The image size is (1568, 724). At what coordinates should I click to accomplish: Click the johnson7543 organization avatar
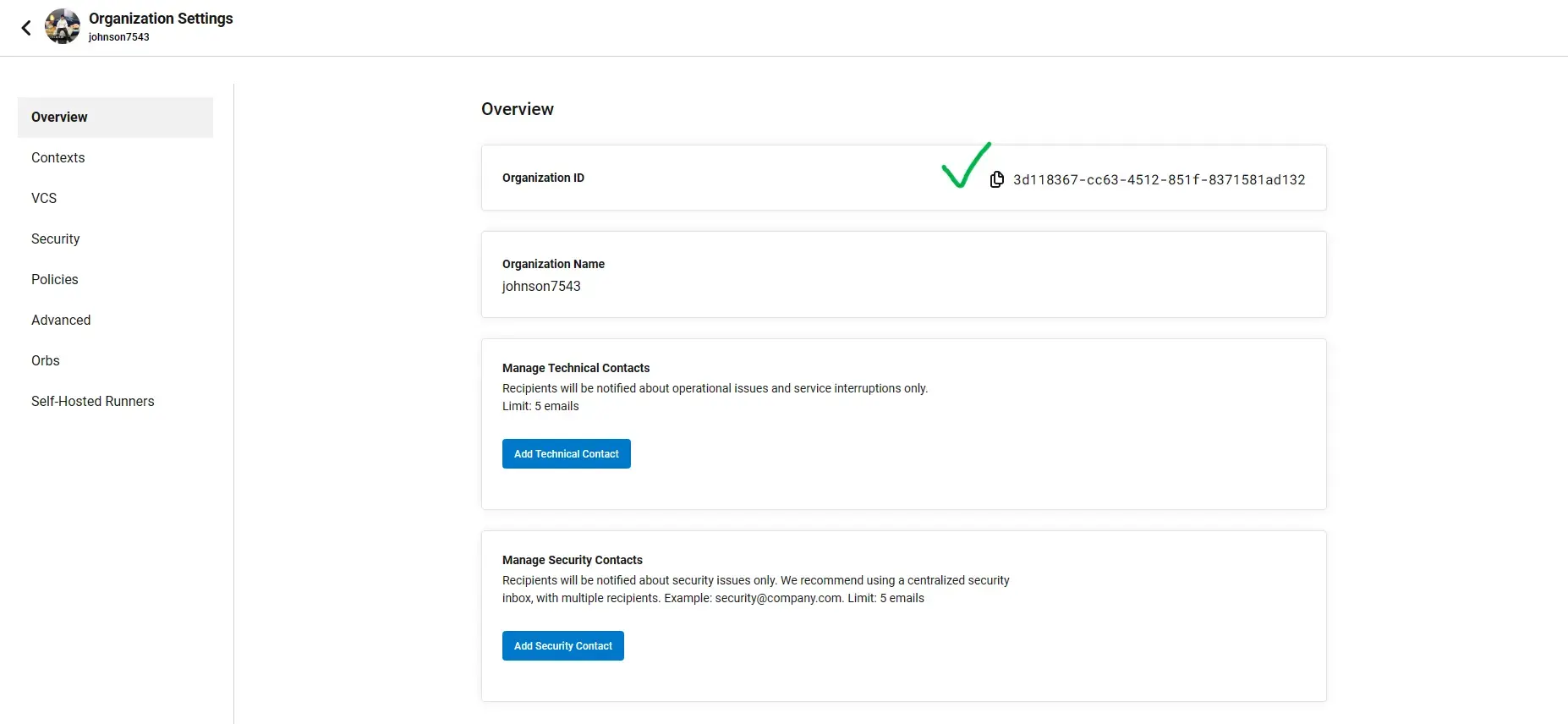(x=63, y=26)
